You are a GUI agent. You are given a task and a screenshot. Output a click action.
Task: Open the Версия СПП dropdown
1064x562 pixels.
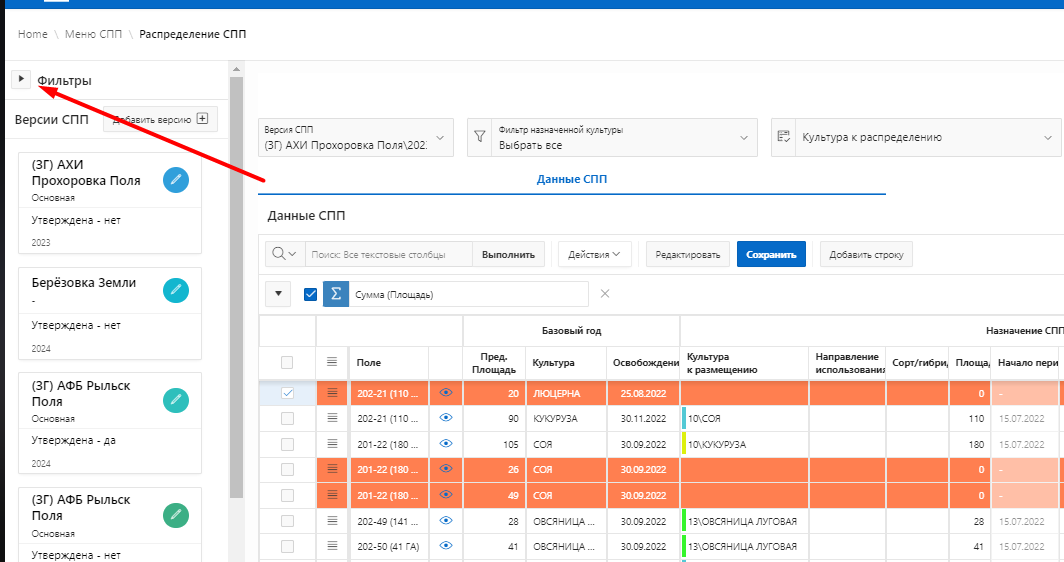(x=354, y=137)
